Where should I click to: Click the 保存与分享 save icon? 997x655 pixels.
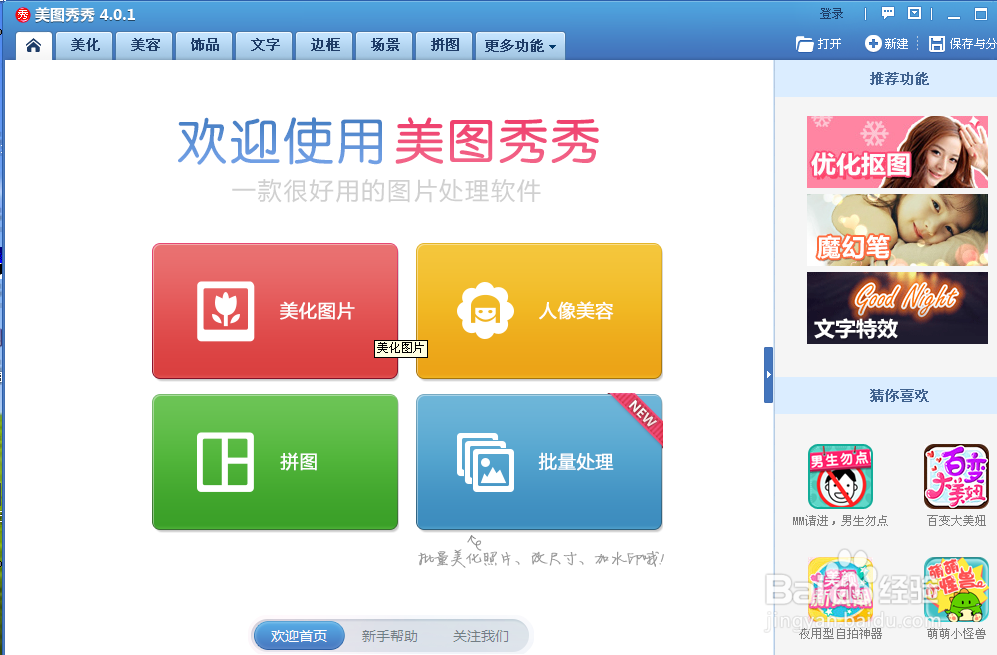coord(936,44)
